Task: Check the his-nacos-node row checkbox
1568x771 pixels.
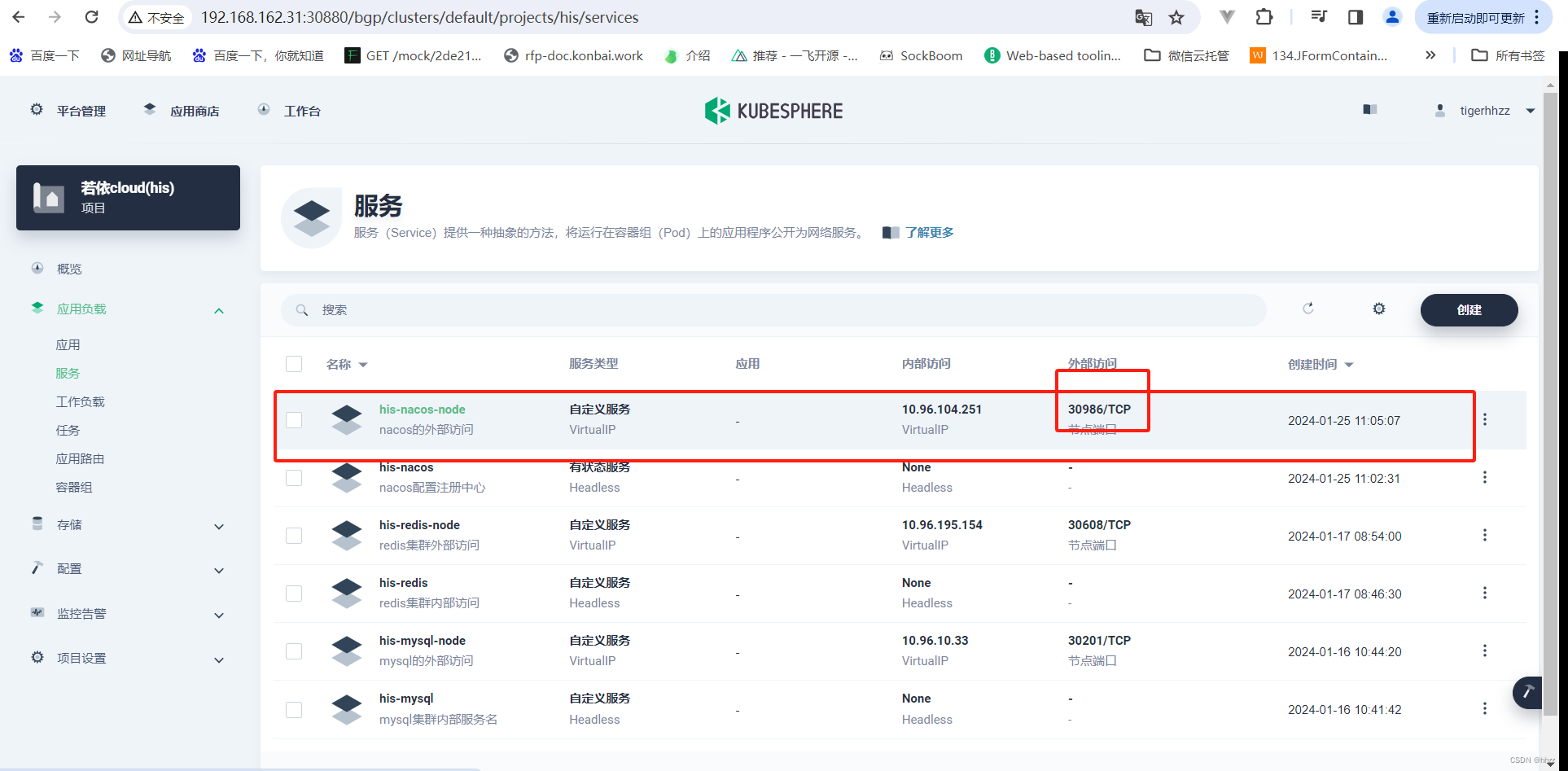Action: click(x=294, y=420)
